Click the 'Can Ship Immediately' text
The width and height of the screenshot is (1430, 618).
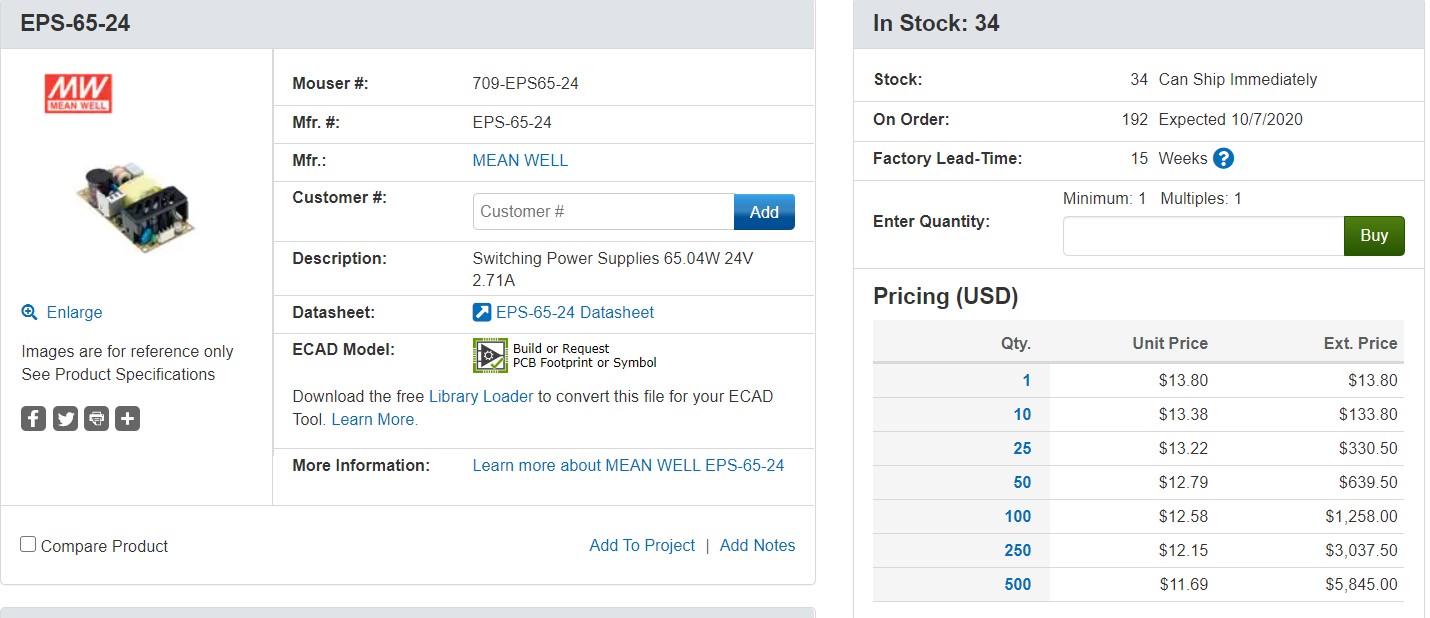coord(1238,79)
